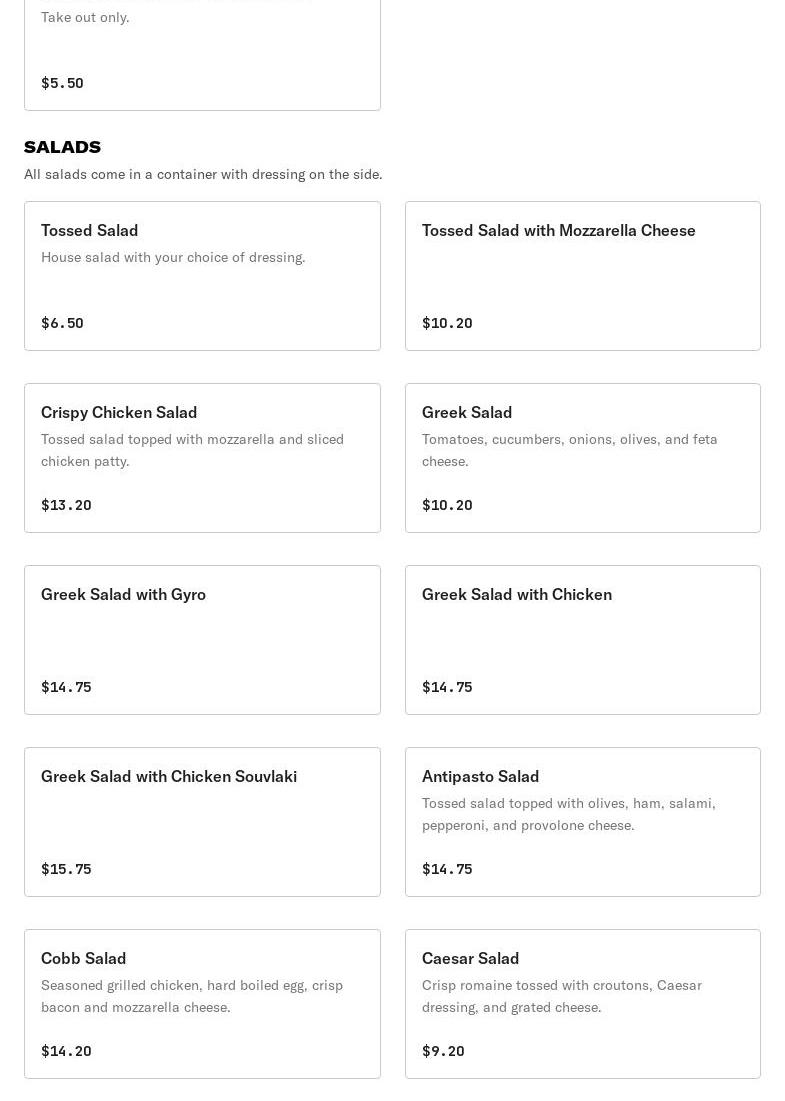785x1101 pixels.
Task: Click the $6.50 Tossed Salad price
Action: (62, 323)
